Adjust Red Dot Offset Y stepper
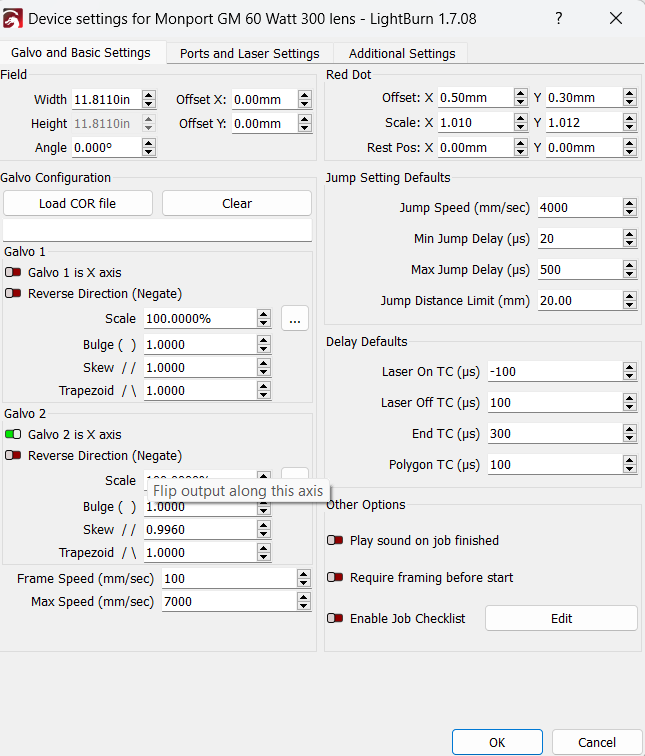Viewport: 645px width, 756px height. (x=630, y=97)
